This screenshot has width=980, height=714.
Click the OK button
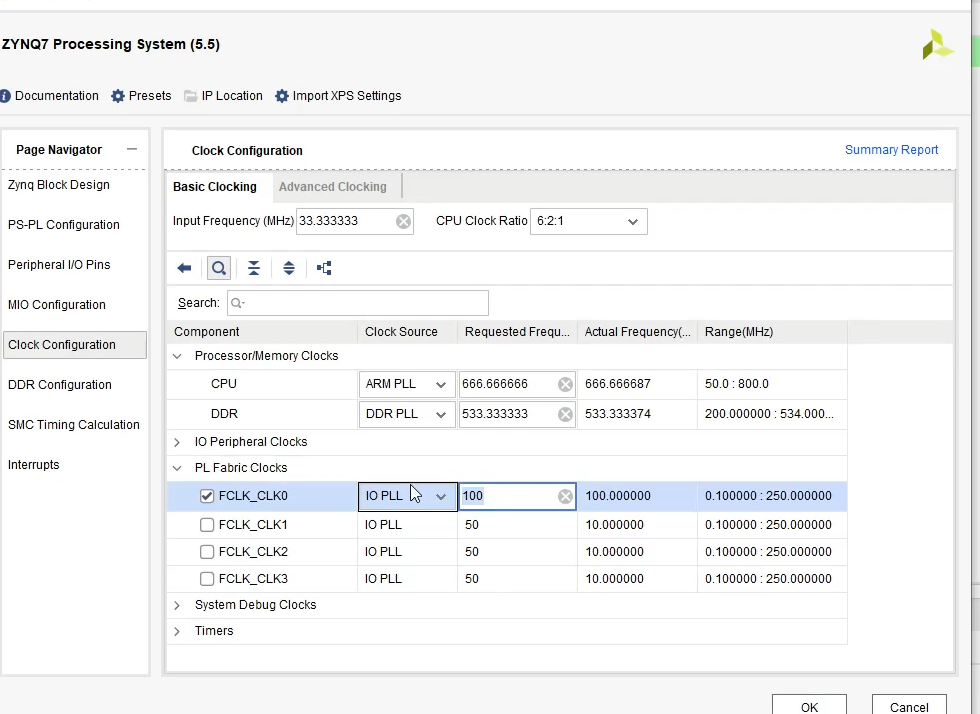point(809,705)
